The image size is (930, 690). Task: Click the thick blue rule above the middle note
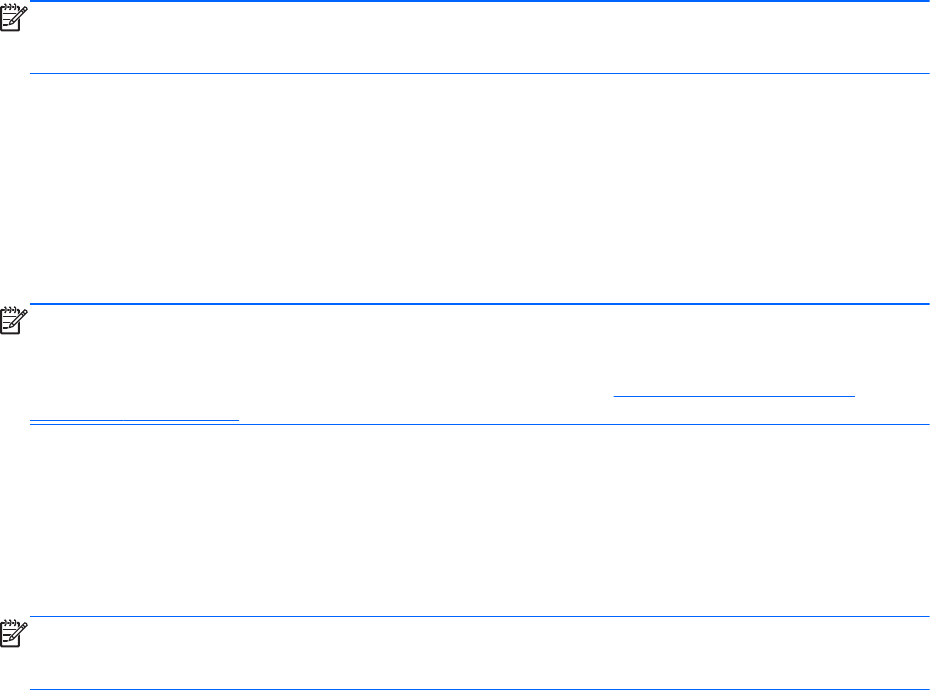click(479, 304)
